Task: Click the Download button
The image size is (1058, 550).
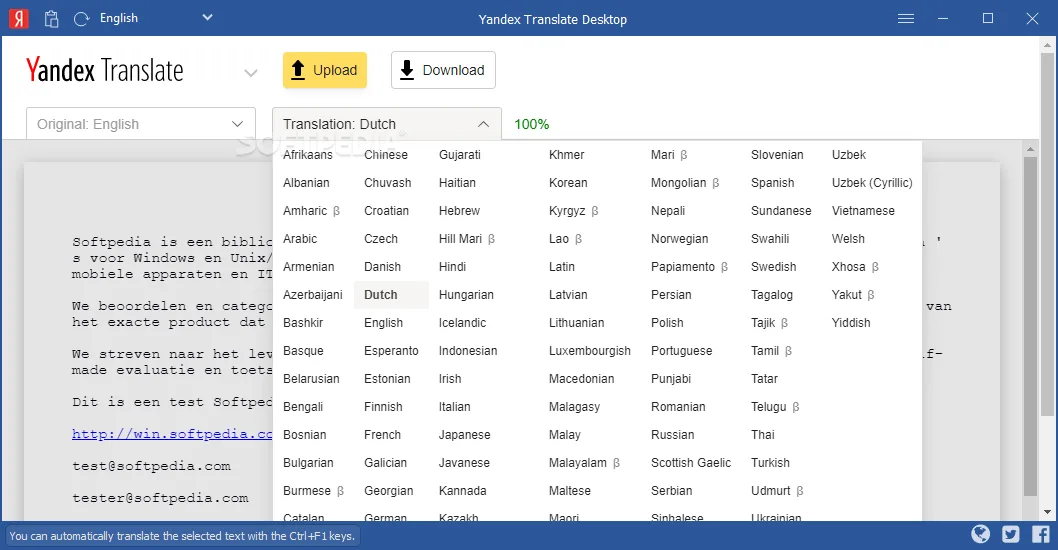Action: 443,70
